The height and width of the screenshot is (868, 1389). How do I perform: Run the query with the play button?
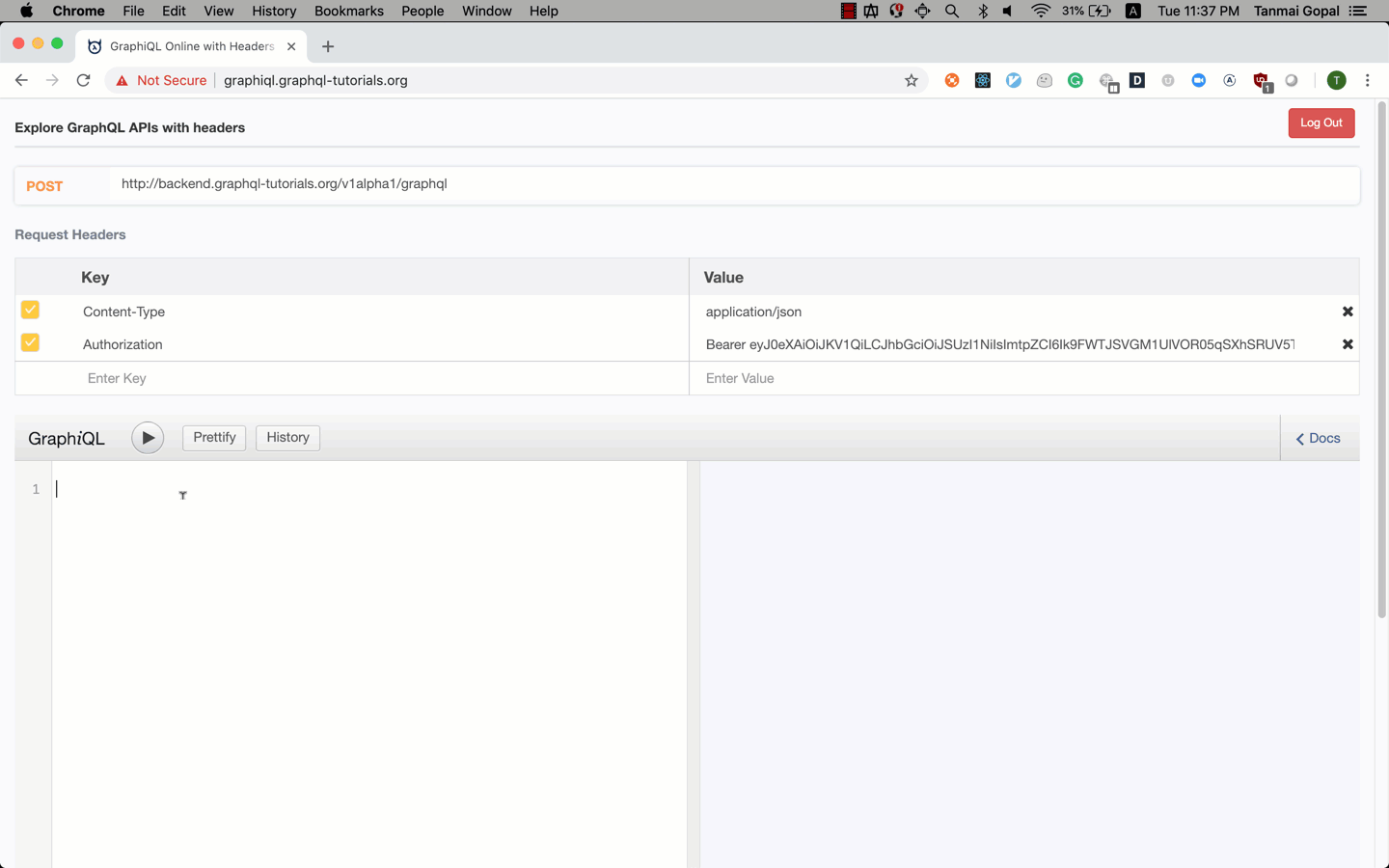148,438
